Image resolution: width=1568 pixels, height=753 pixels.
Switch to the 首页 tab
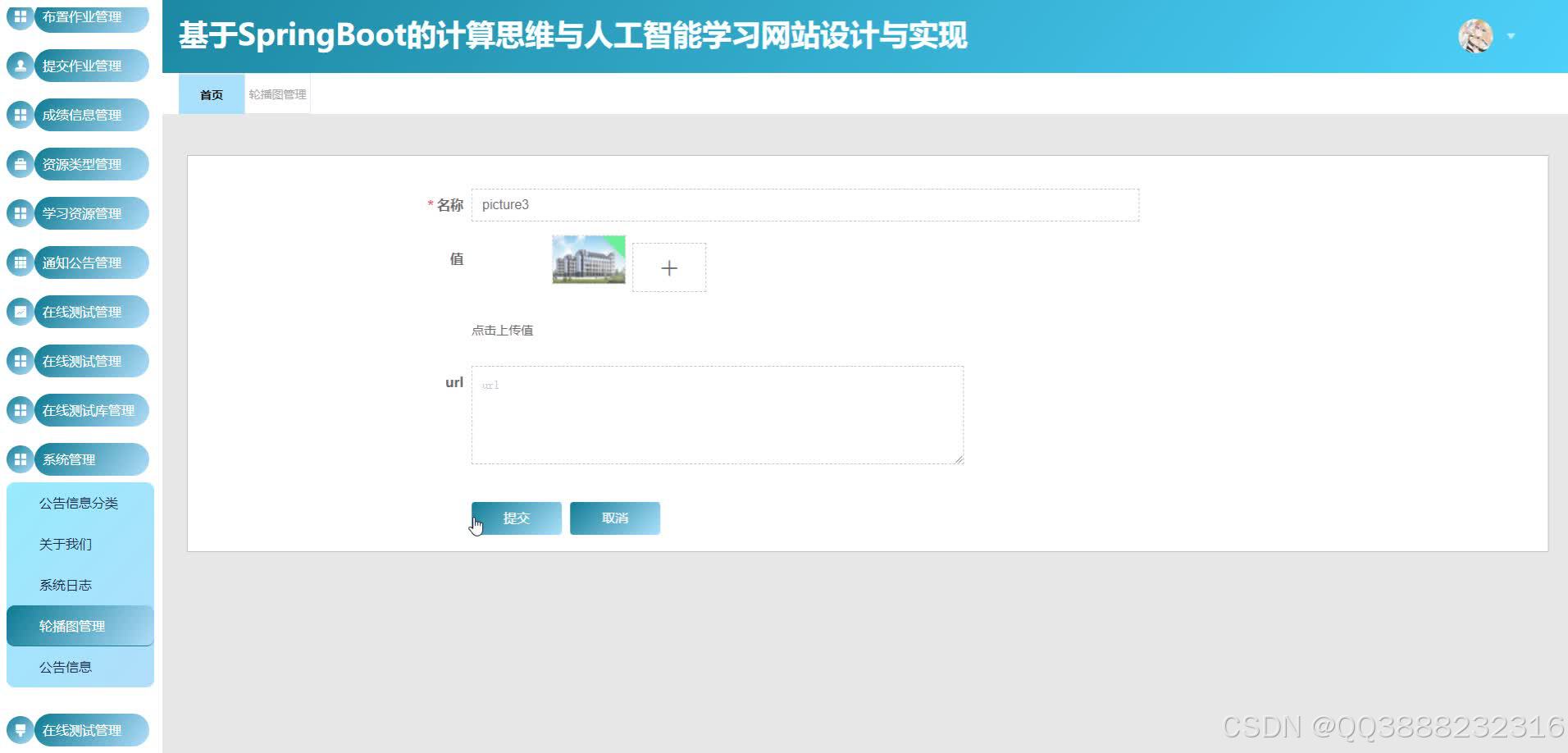(x=211, y=94)
